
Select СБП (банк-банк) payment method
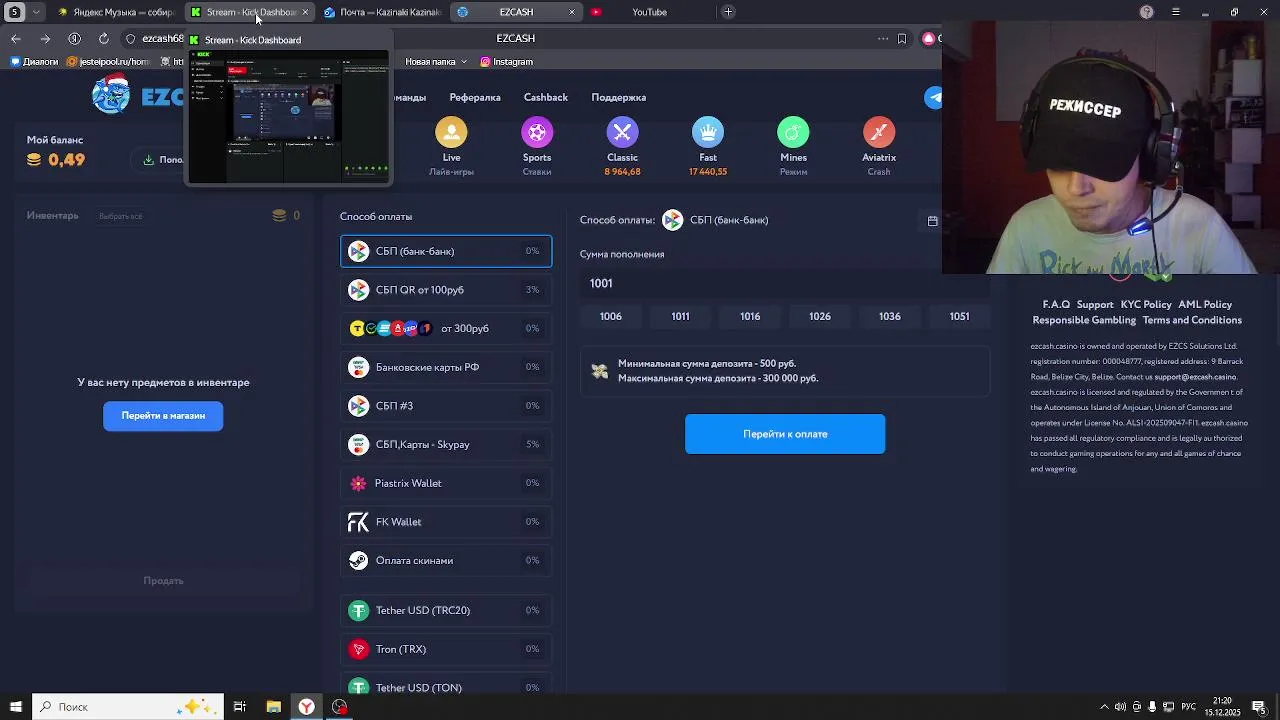tap(446, 251)
